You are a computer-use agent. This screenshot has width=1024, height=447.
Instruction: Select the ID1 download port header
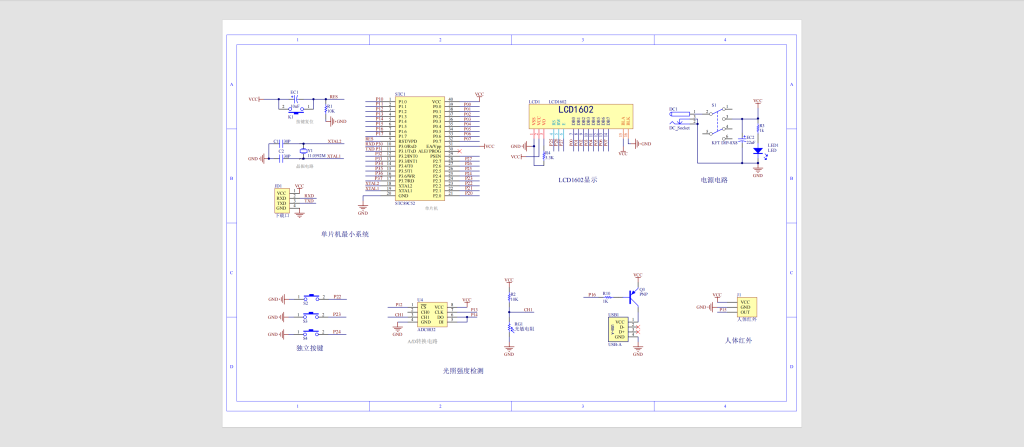pos(281,200)
